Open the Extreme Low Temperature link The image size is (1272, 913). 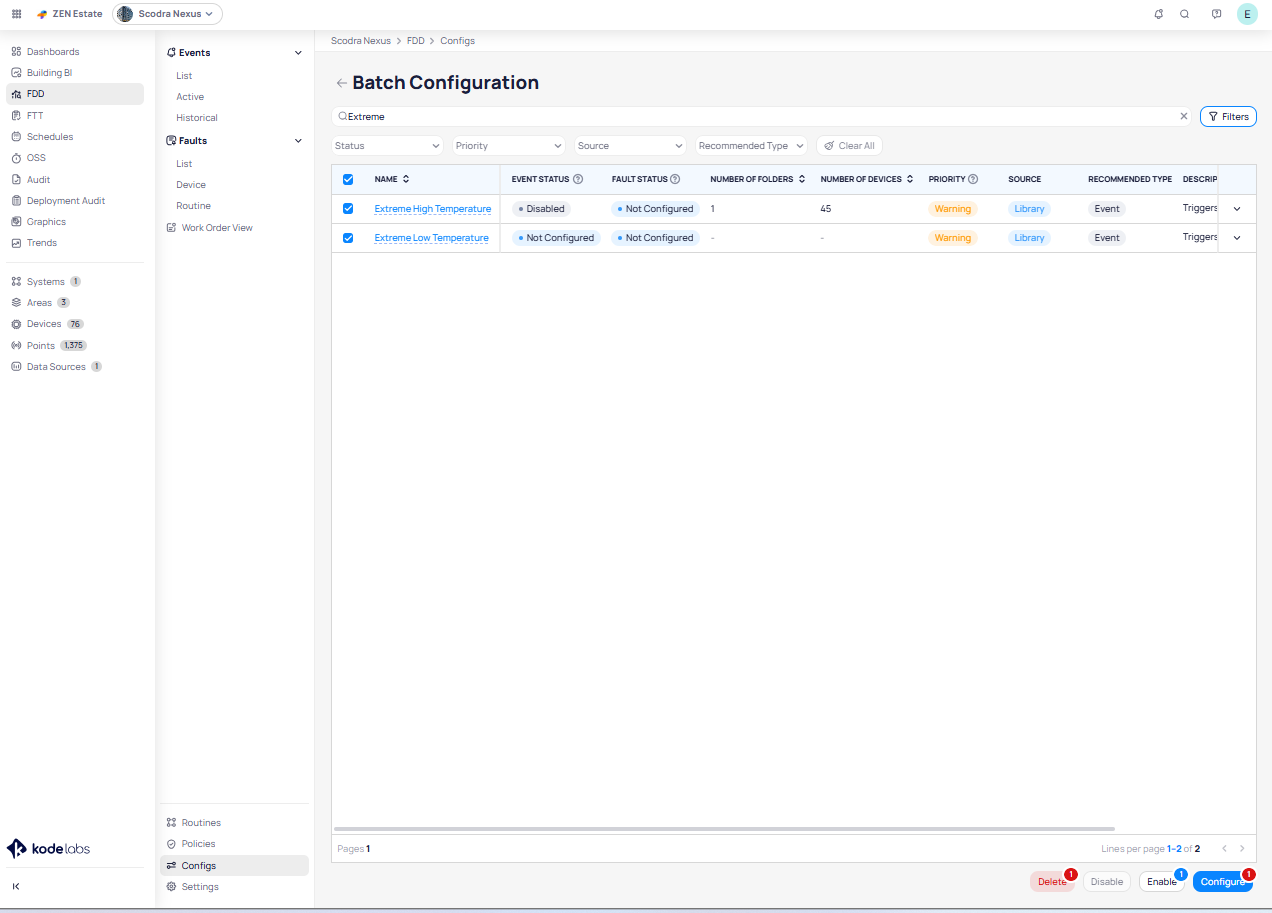pos(431,238)
